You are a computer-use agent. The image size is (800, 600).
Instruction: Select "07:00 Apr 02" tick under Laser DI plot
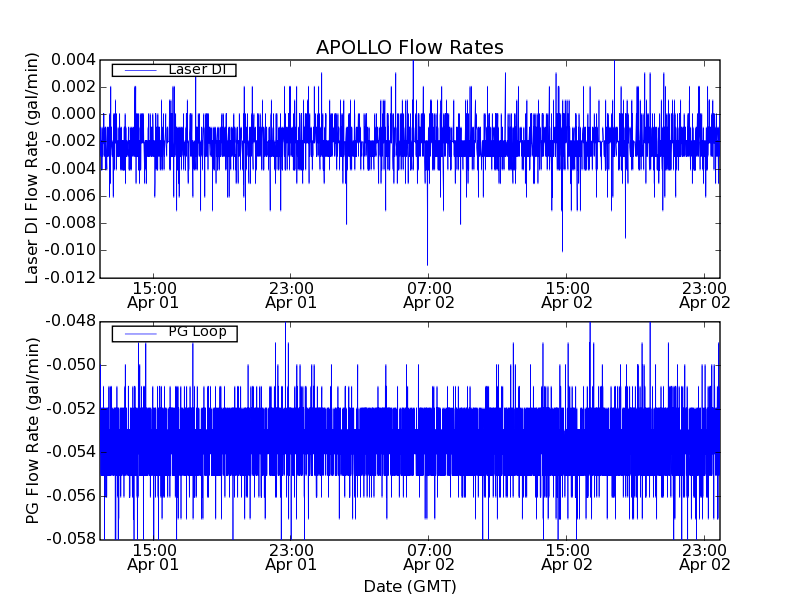(429, 295)
